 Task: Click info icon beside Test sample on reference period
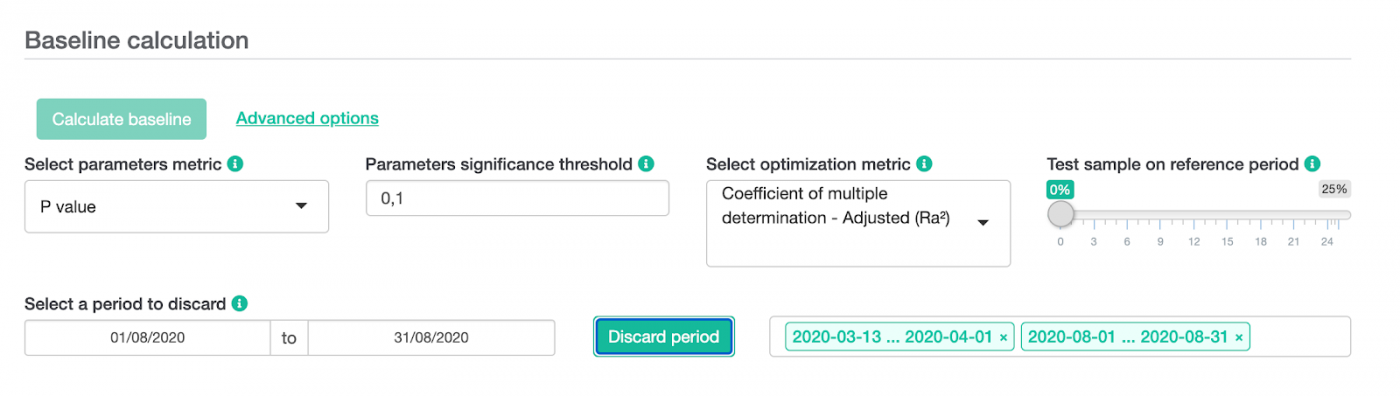pyautogui.click(x=1312, y=163)
